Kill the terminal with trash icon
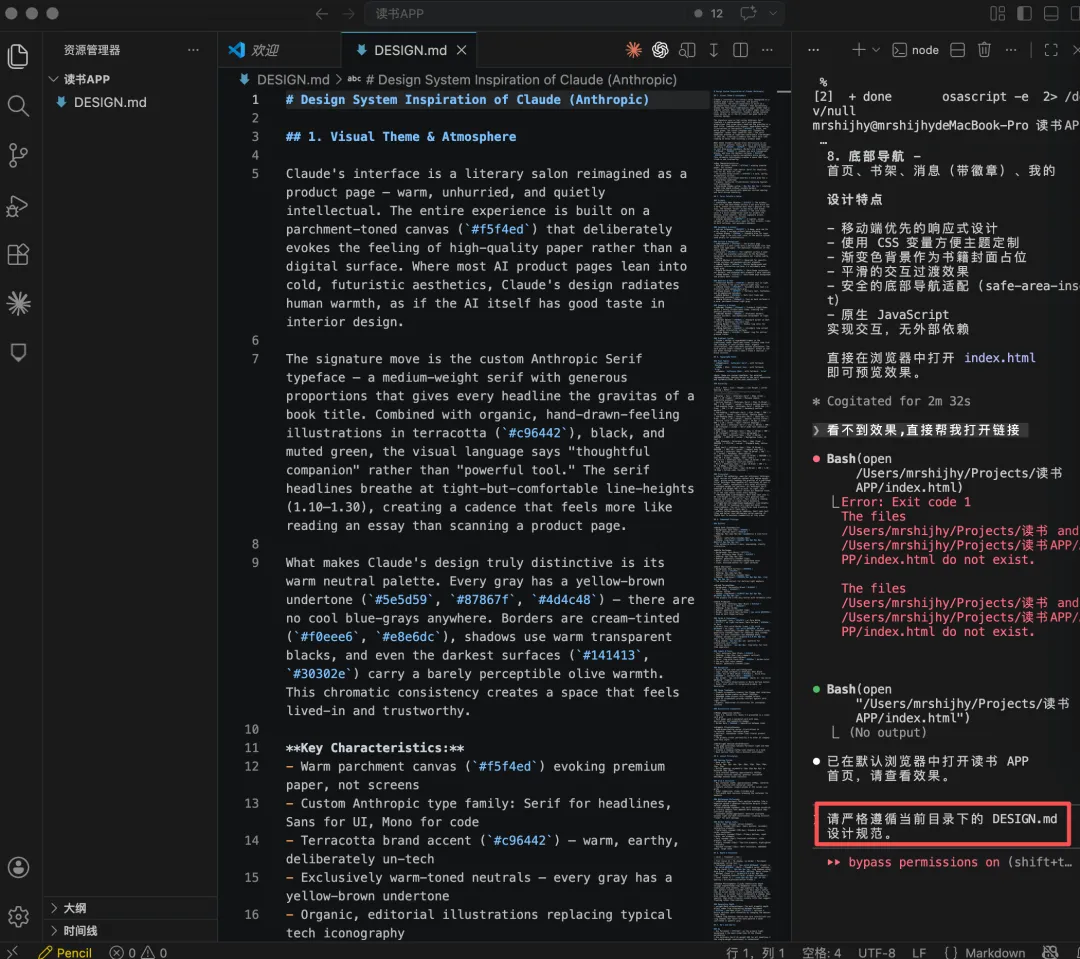 (984, 50)
